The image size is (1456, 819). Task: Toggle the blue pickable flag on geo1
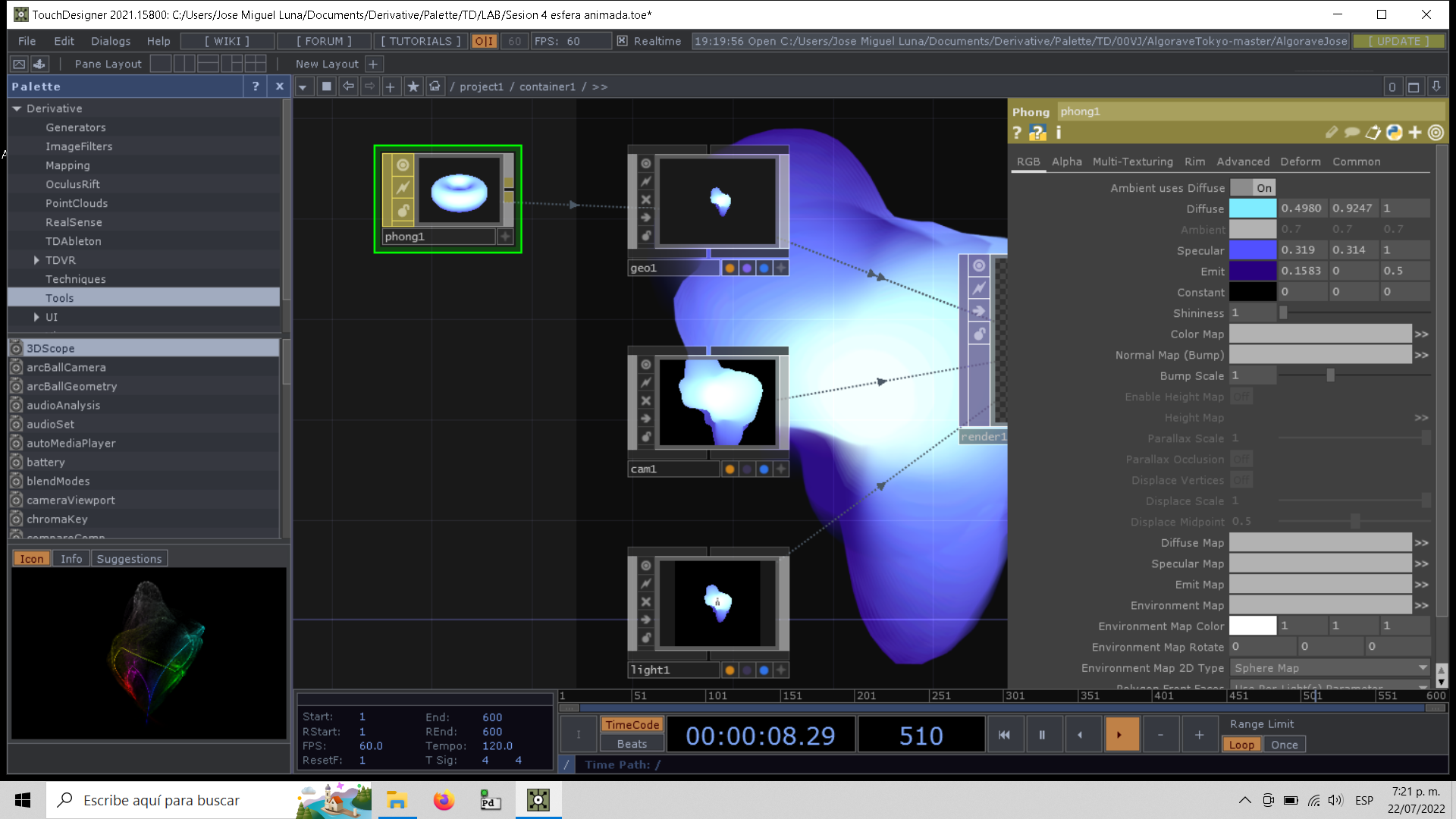764,268
